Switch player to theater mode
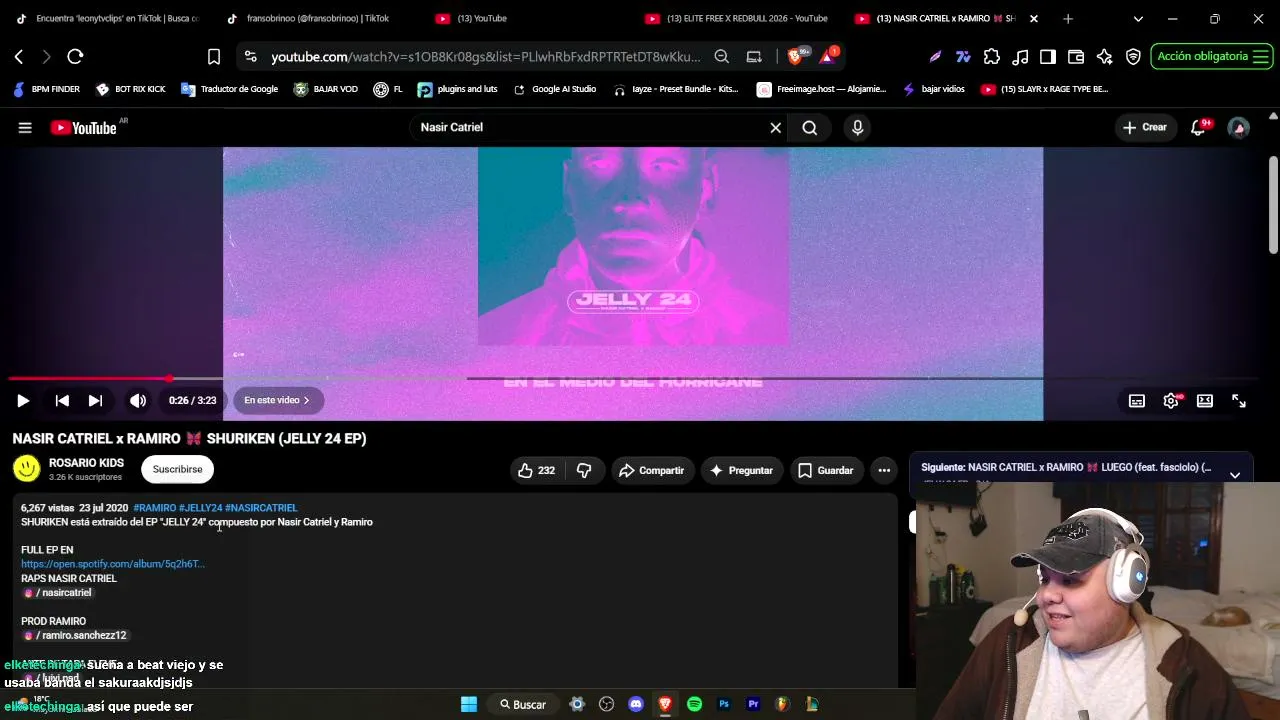The width and height of the screenshot is (1280, 720). [1205, 401]
